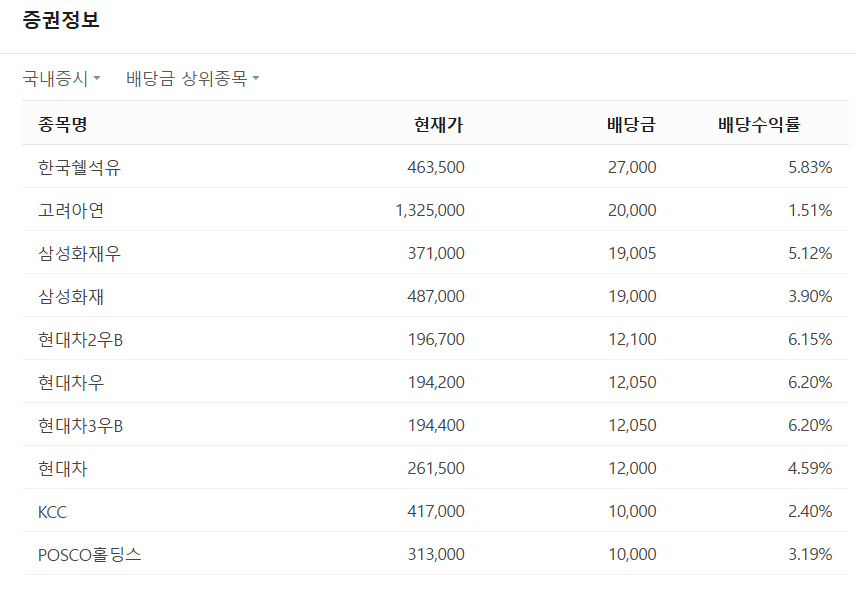Select the dividend yield 6.15%
The height and width of the screenshot is (591, 856).
(x=810, y=339)
